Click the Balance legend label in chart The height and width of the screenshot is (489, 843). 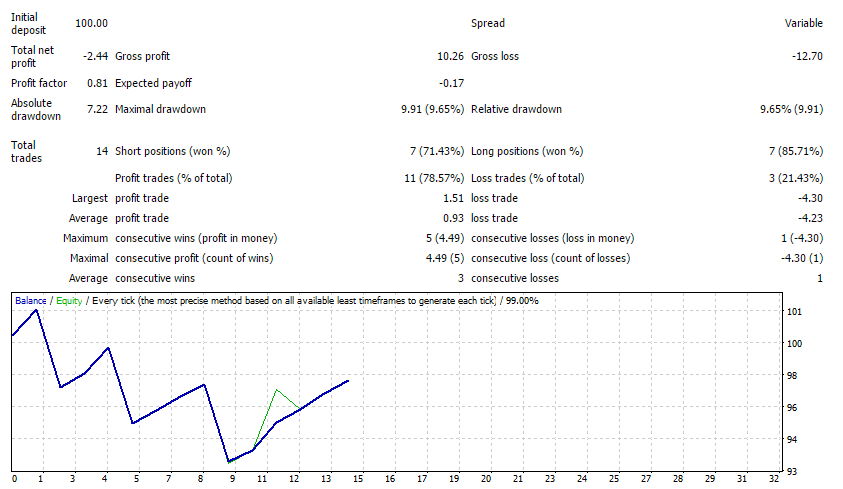(31, 300)
